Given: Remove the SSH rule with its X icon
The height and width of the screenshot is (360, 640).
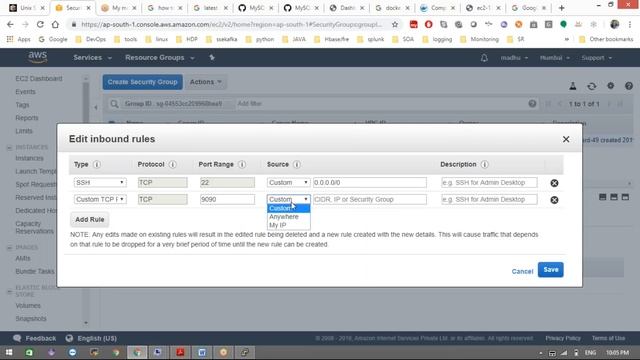Looking at the screenshot, I should 554,183.
